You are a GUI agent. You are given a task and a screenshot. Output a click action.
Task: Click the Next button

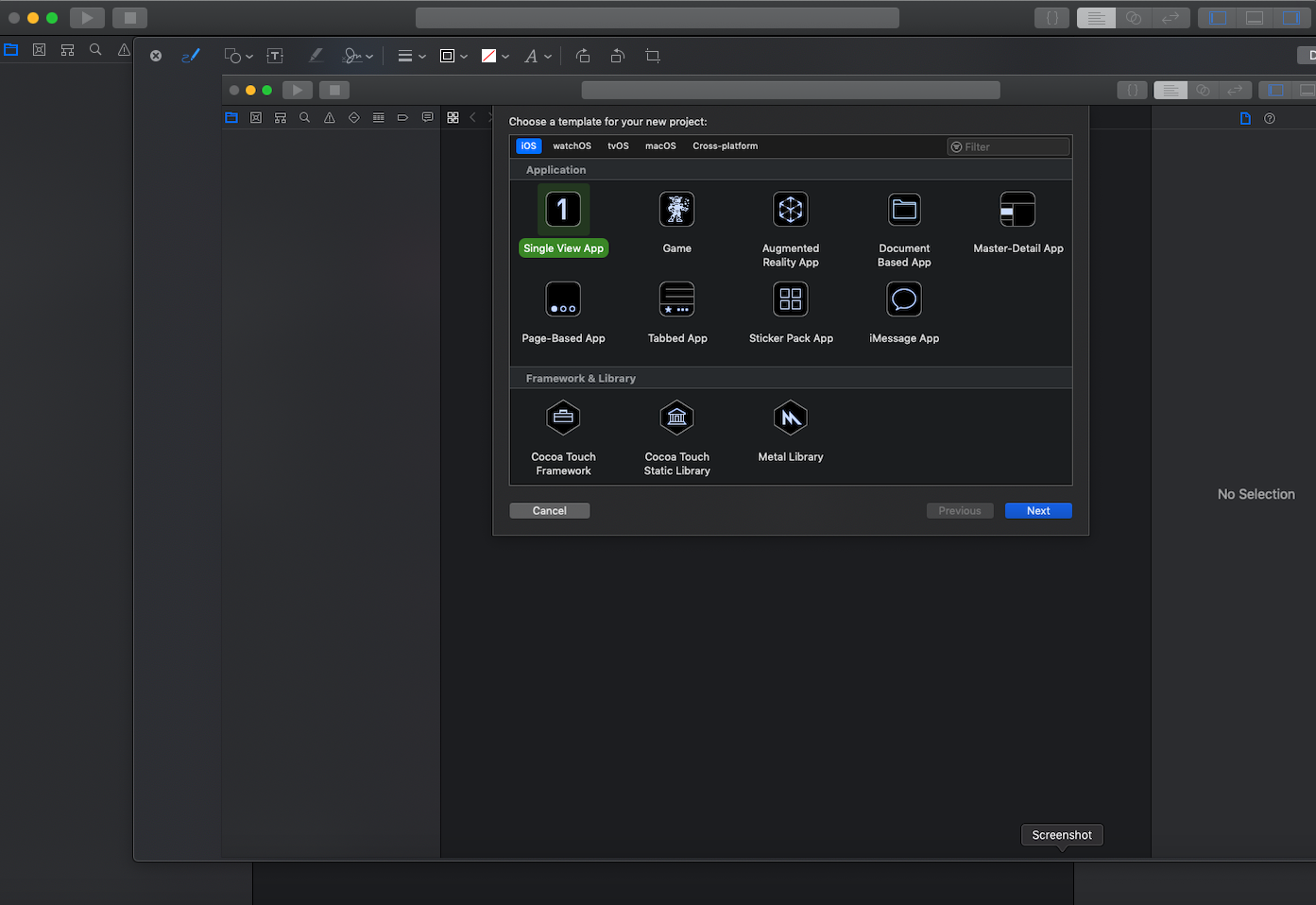click(x=1038, y=510)
